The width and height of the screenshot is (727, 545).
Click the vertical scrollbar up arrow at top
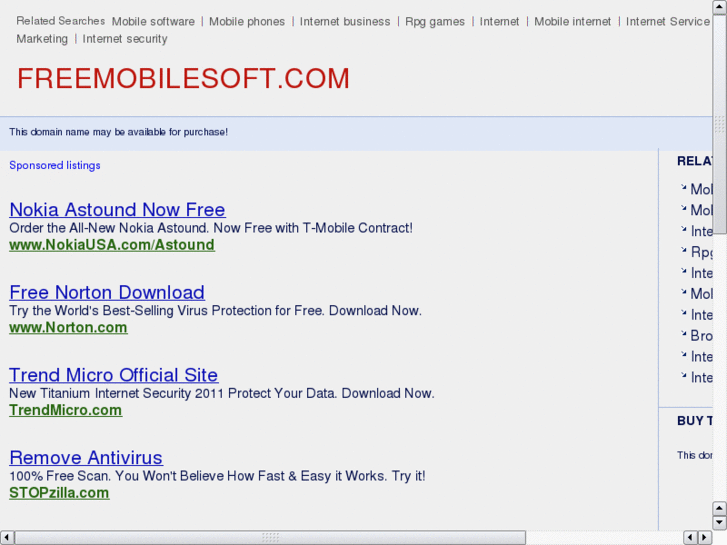[720, 7]
